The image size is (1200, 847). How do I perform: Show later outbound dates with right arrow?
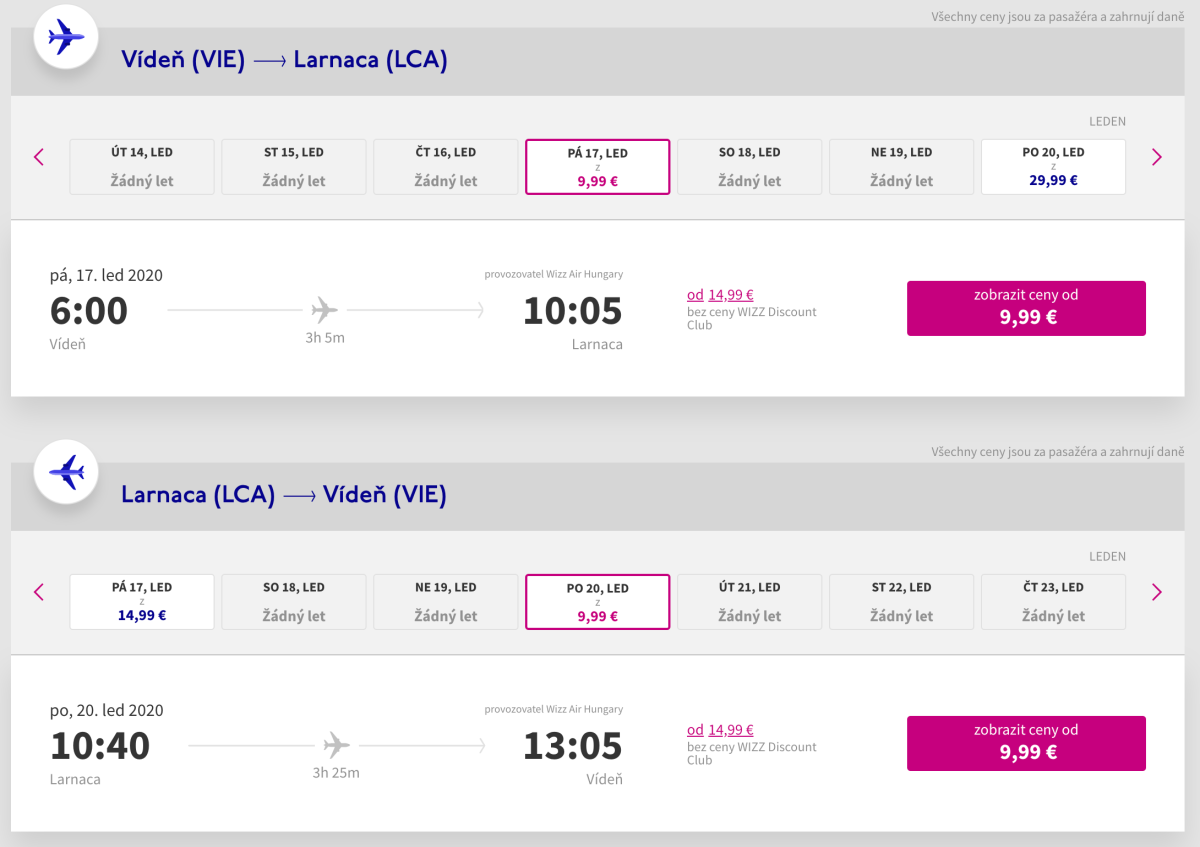(x=1157, y=157)
